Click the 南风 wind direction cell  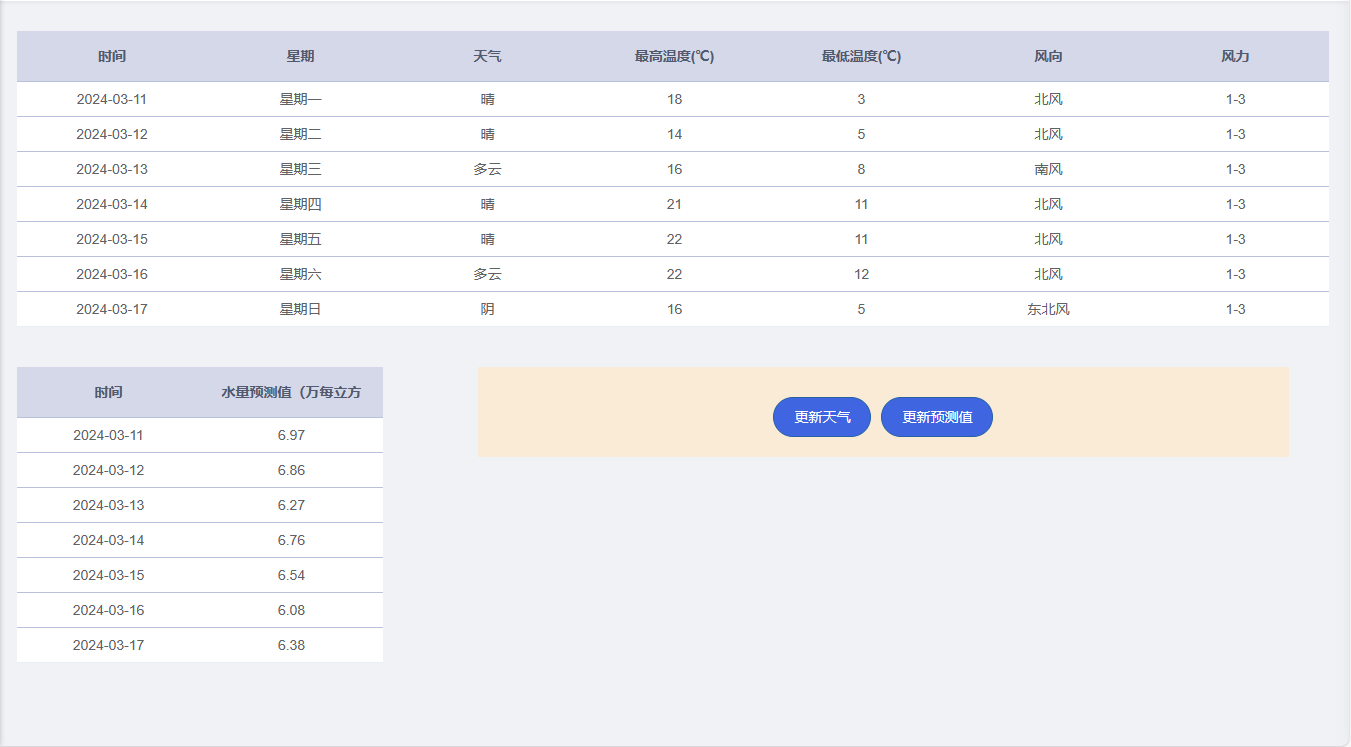(x=1048, y=169)
